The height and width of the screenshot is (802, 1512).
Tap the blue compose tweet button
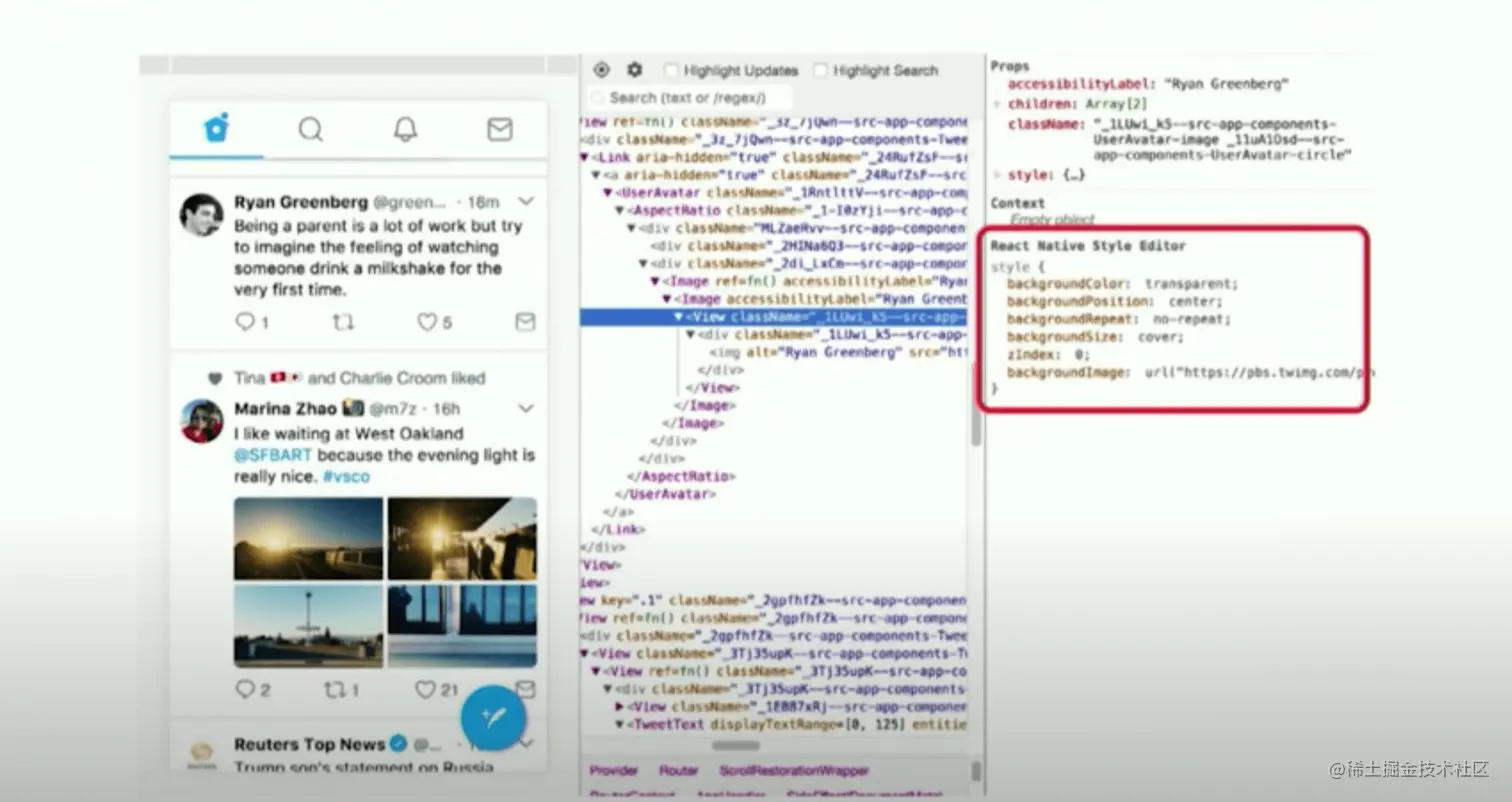493,717
